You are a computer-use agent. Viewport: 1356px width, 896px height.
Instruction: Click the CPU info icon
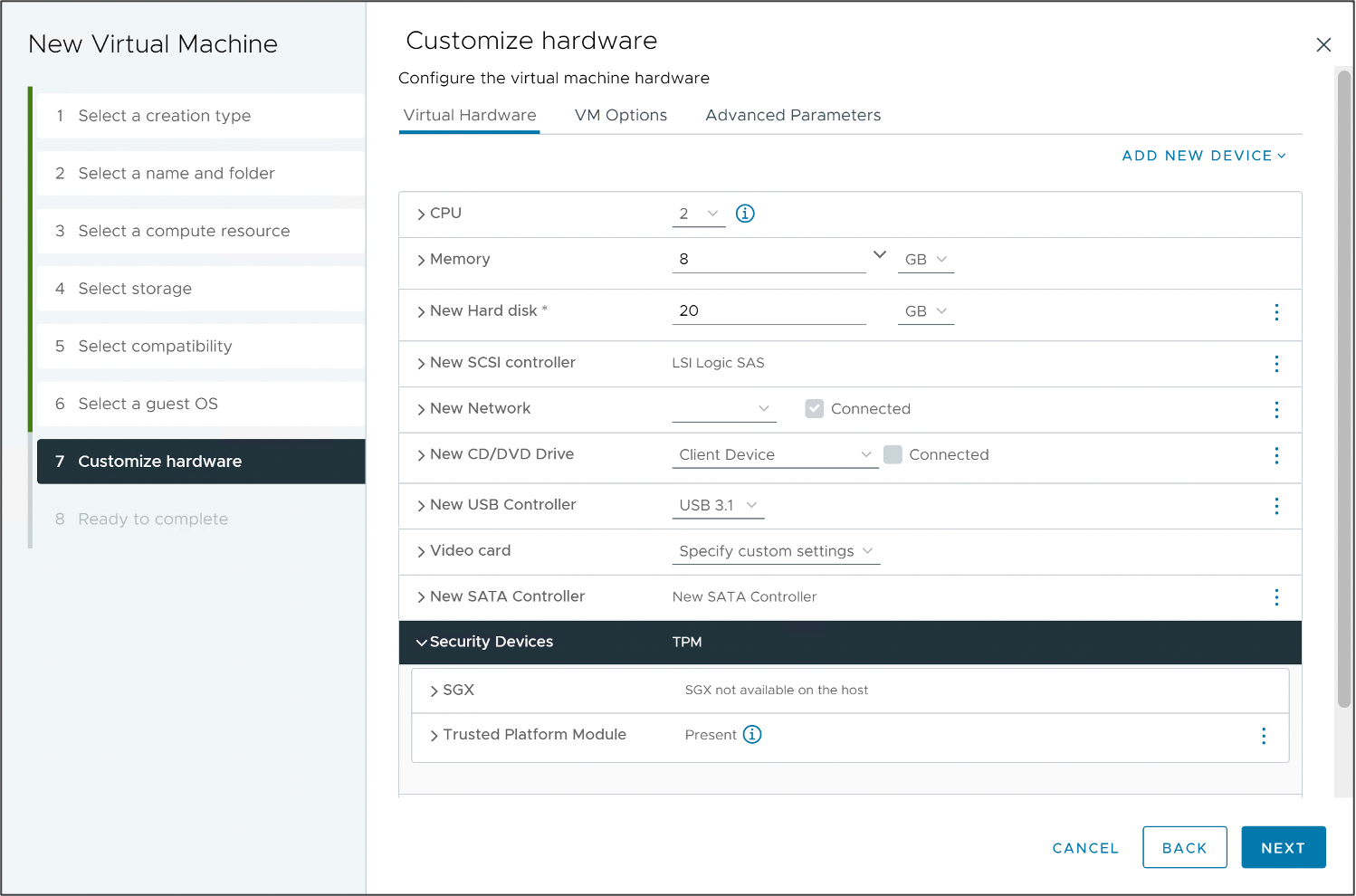click(745, 214)
